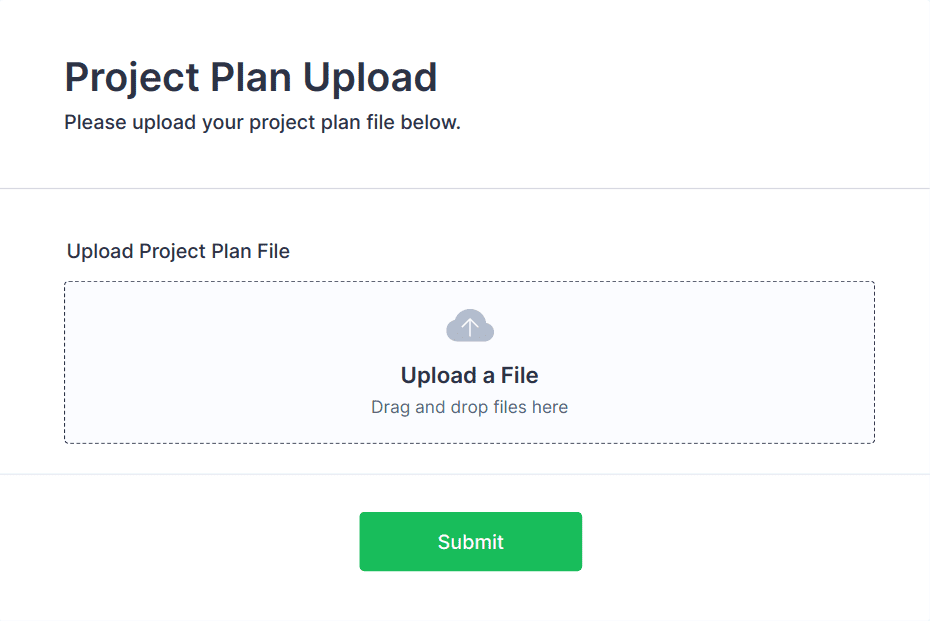Click the dashed border of the upload box
This screenshot has height=621, width=930.
click(x=469, y=283)
